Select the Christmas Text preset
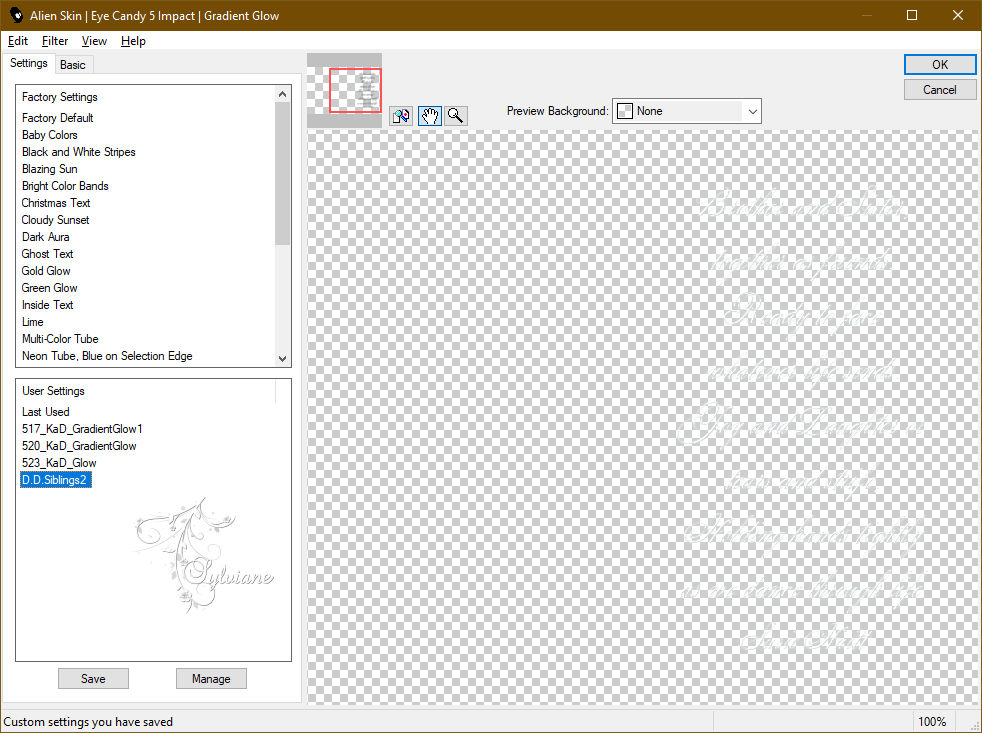This screenshot has width=982, height=733. click(x=56, y=202)
